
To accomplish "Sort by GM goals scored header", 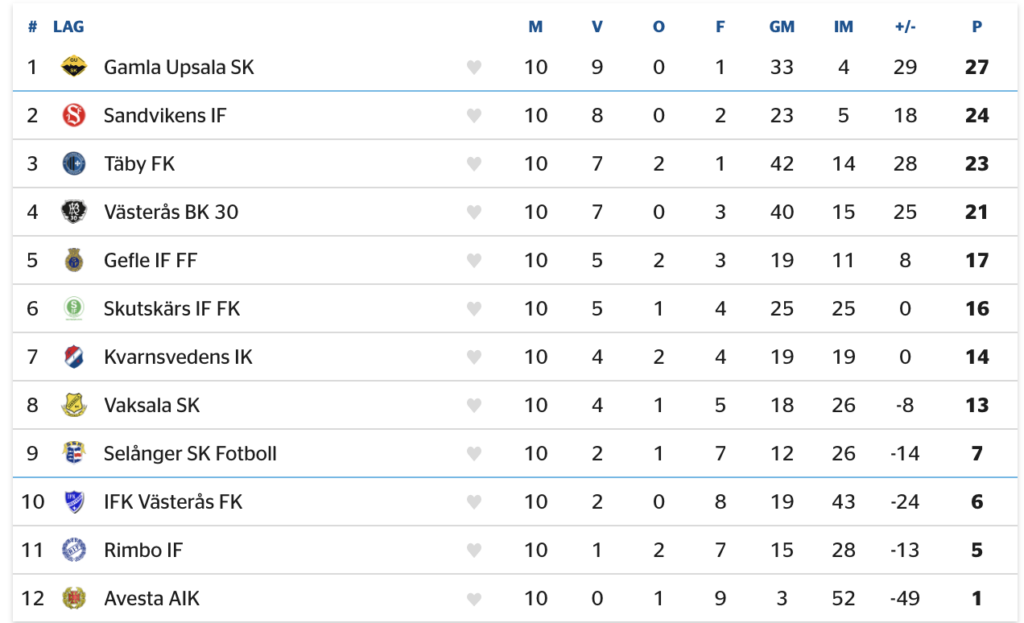I will pos(782,27).
